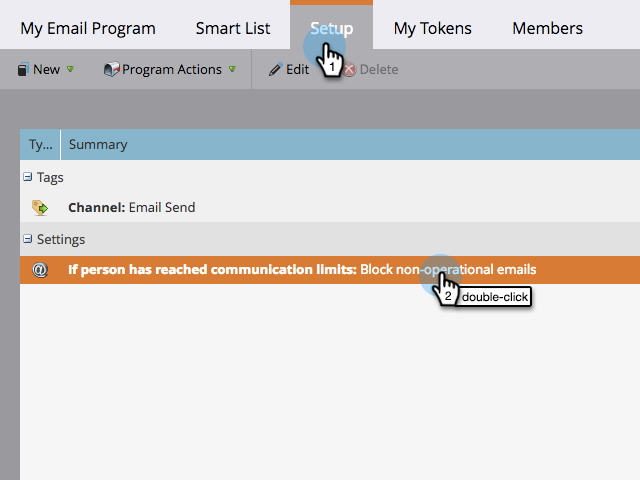Click the New toolbar icon
Viewport: 640px width, 480px height.
coord(23,70)
